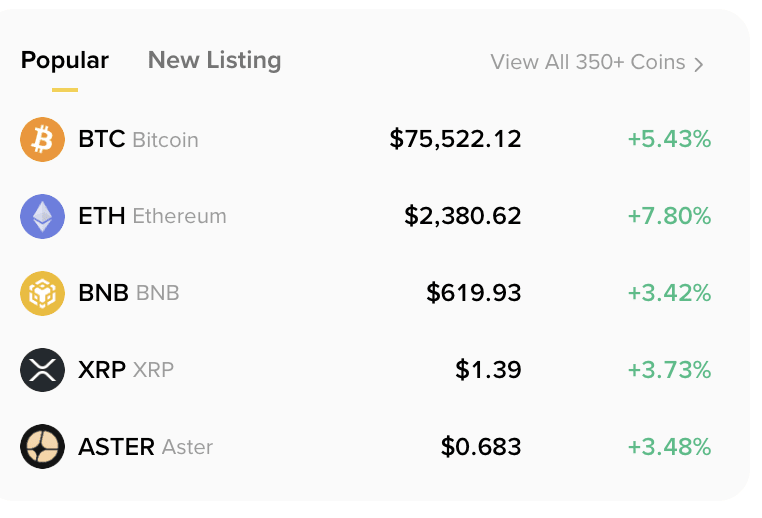The image size is (762, 518).
Task: Click the Ethereum coin icon
Action: tap(42, 216)
